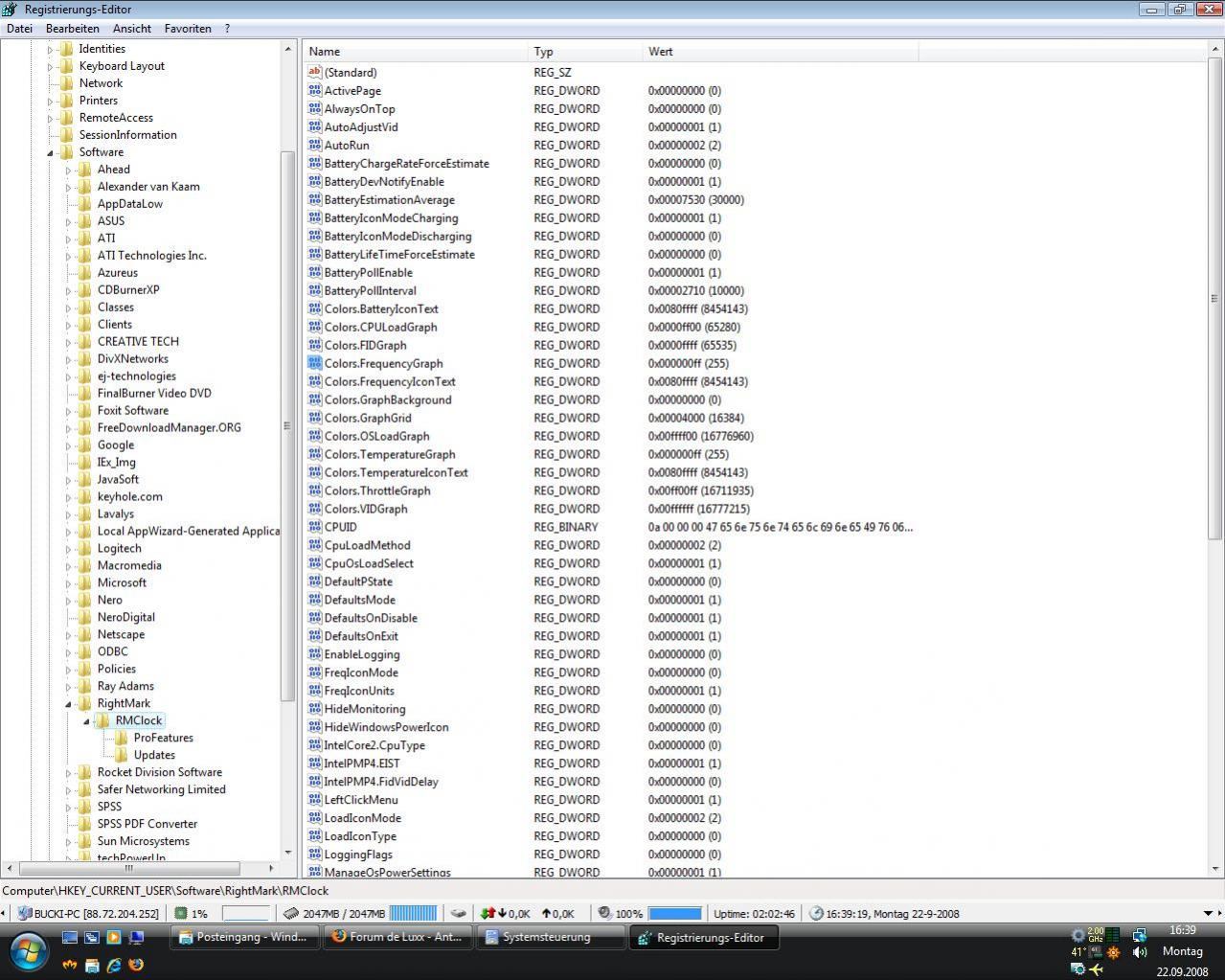Click the RMClock folder icon
This screenshot has width=1225, height=980.
point(103,720)
